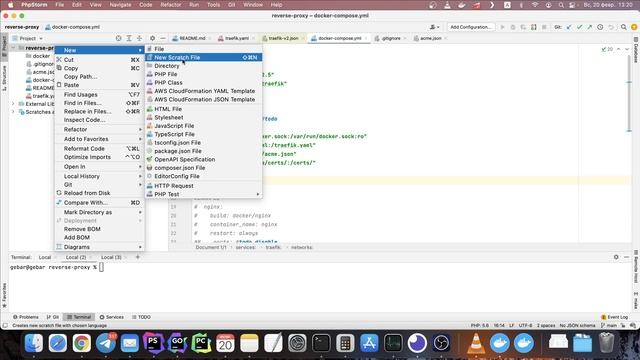Create an EditorConfig File
The width and height of the screenshot is (640, 360).
[203, 176]
